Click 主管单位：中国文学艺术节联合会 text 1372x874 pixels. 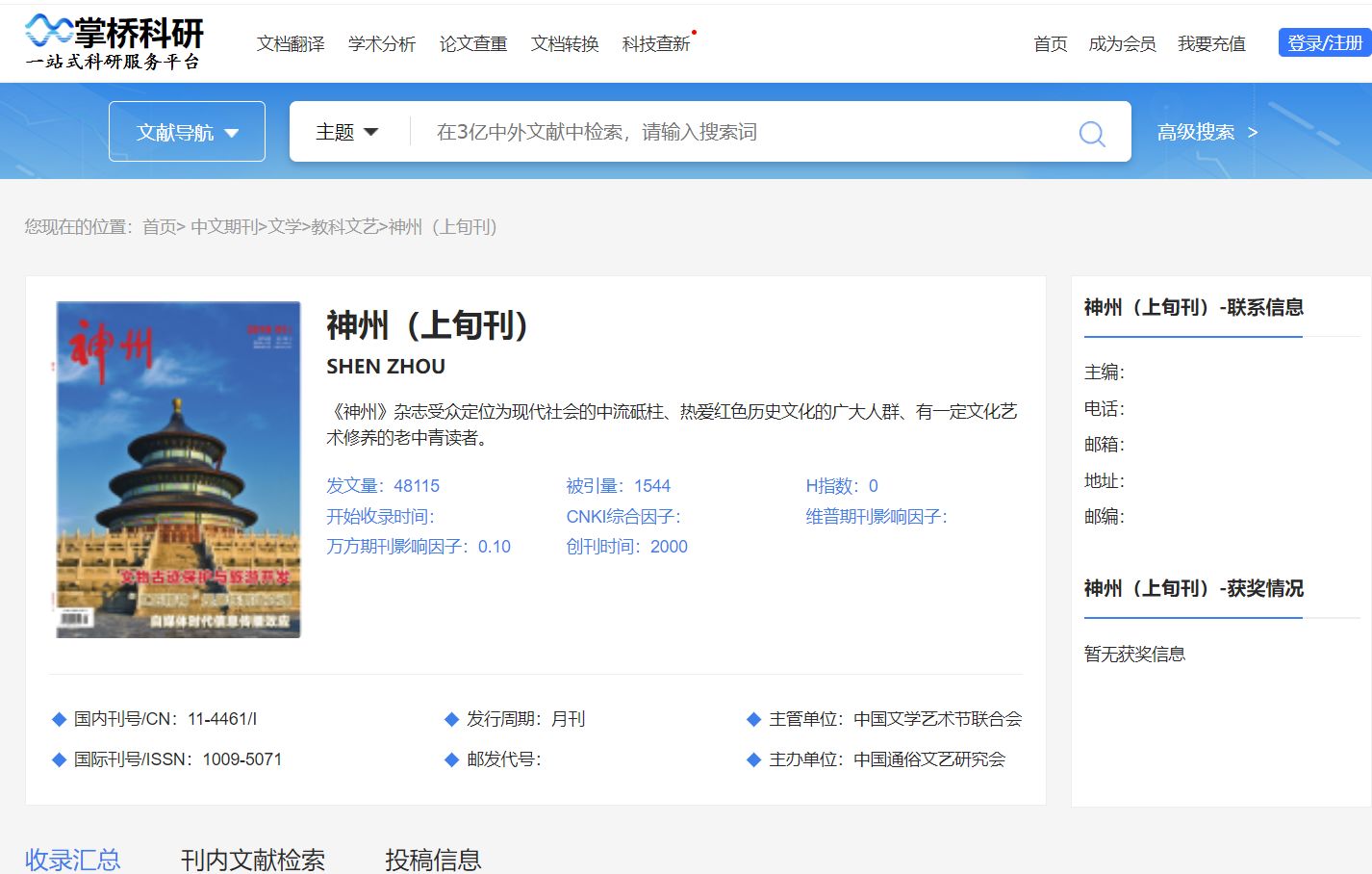click(896, 719)
